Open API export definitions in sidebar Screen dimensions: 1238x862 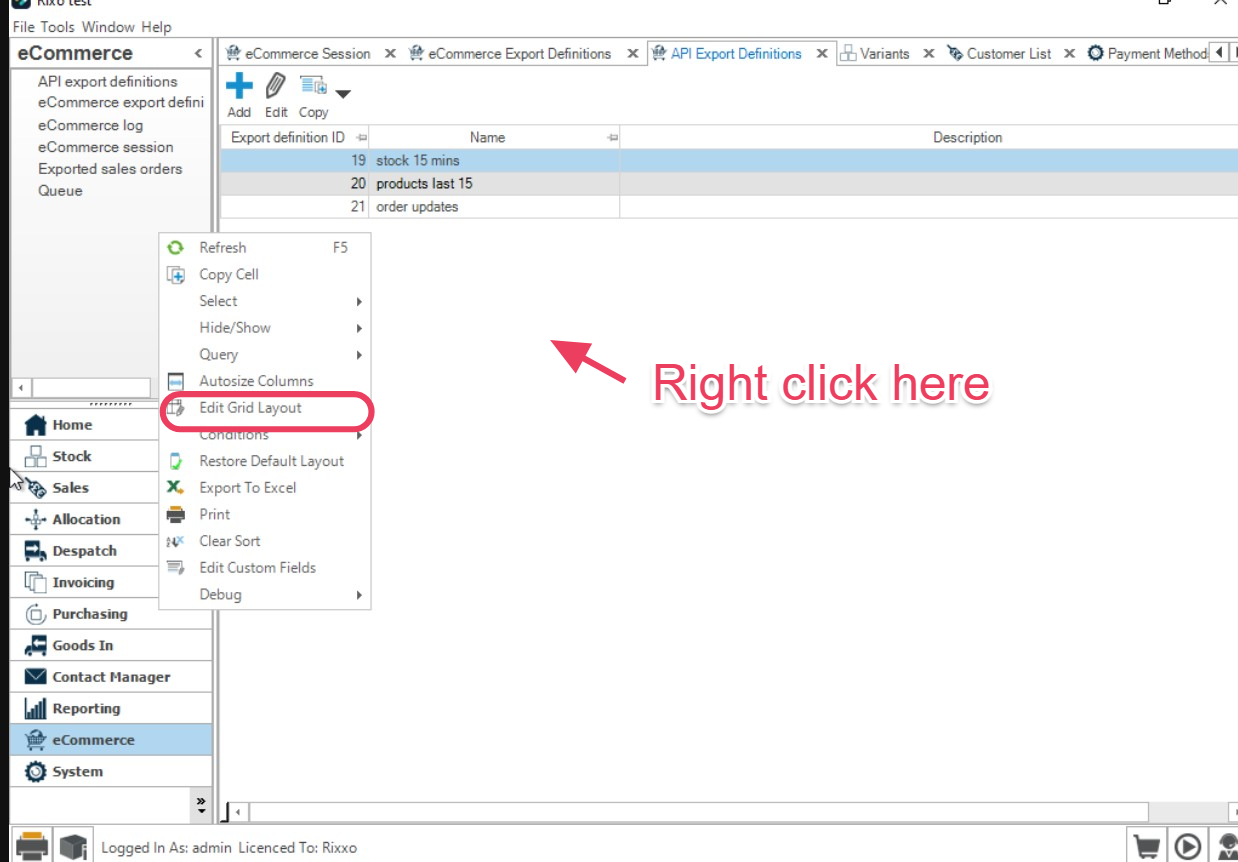click(108, 82)
